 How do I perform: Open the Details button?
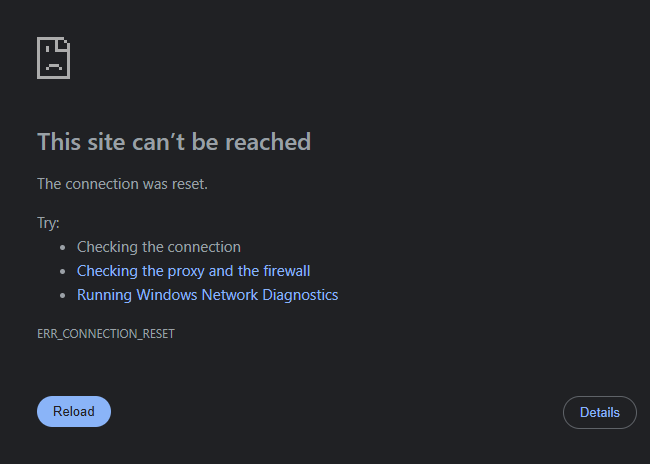click(599, 412)
